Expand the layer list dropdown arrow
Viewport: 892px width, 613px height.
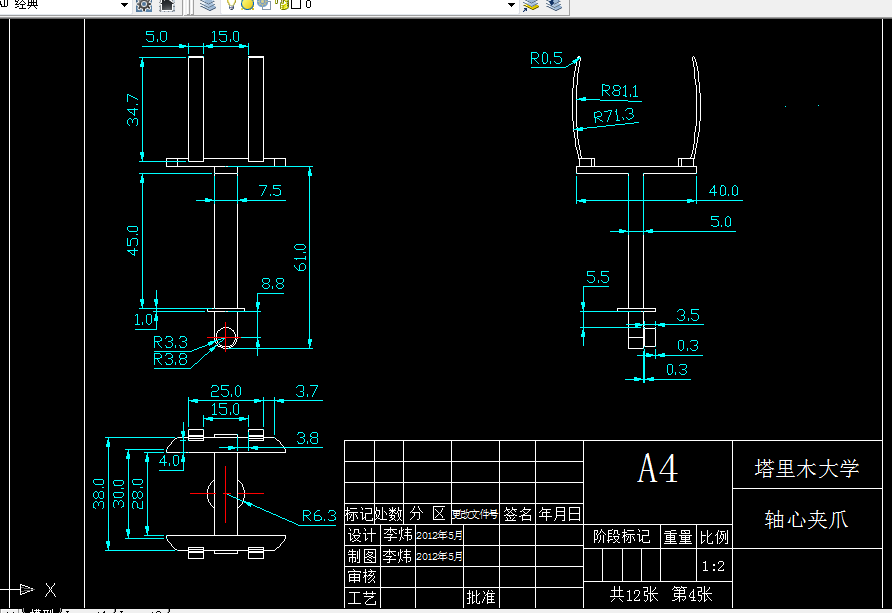[511, 5]
